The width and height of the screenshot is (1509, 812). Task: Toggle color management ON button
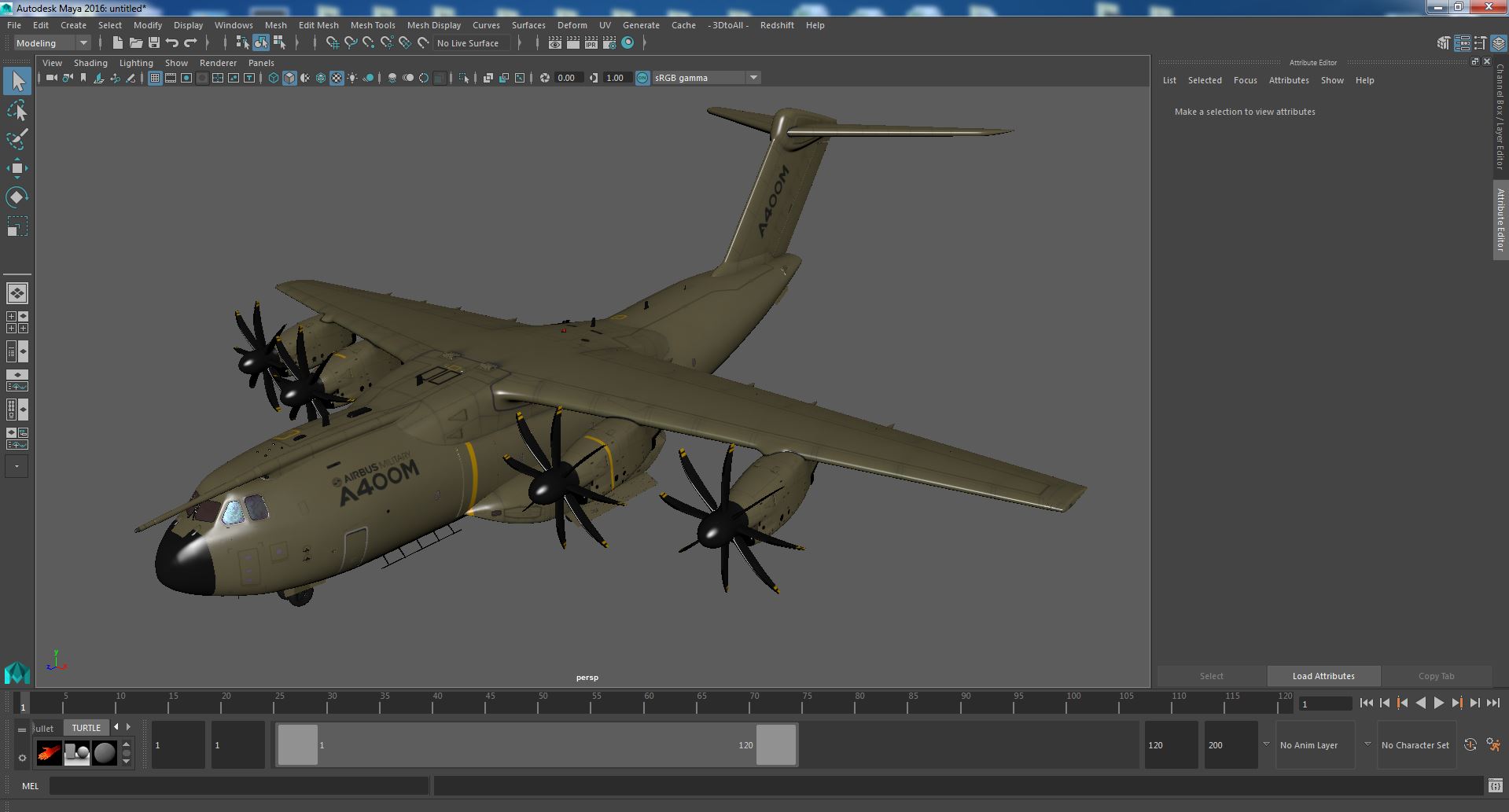pyautogui.click(x=642, y=78)
